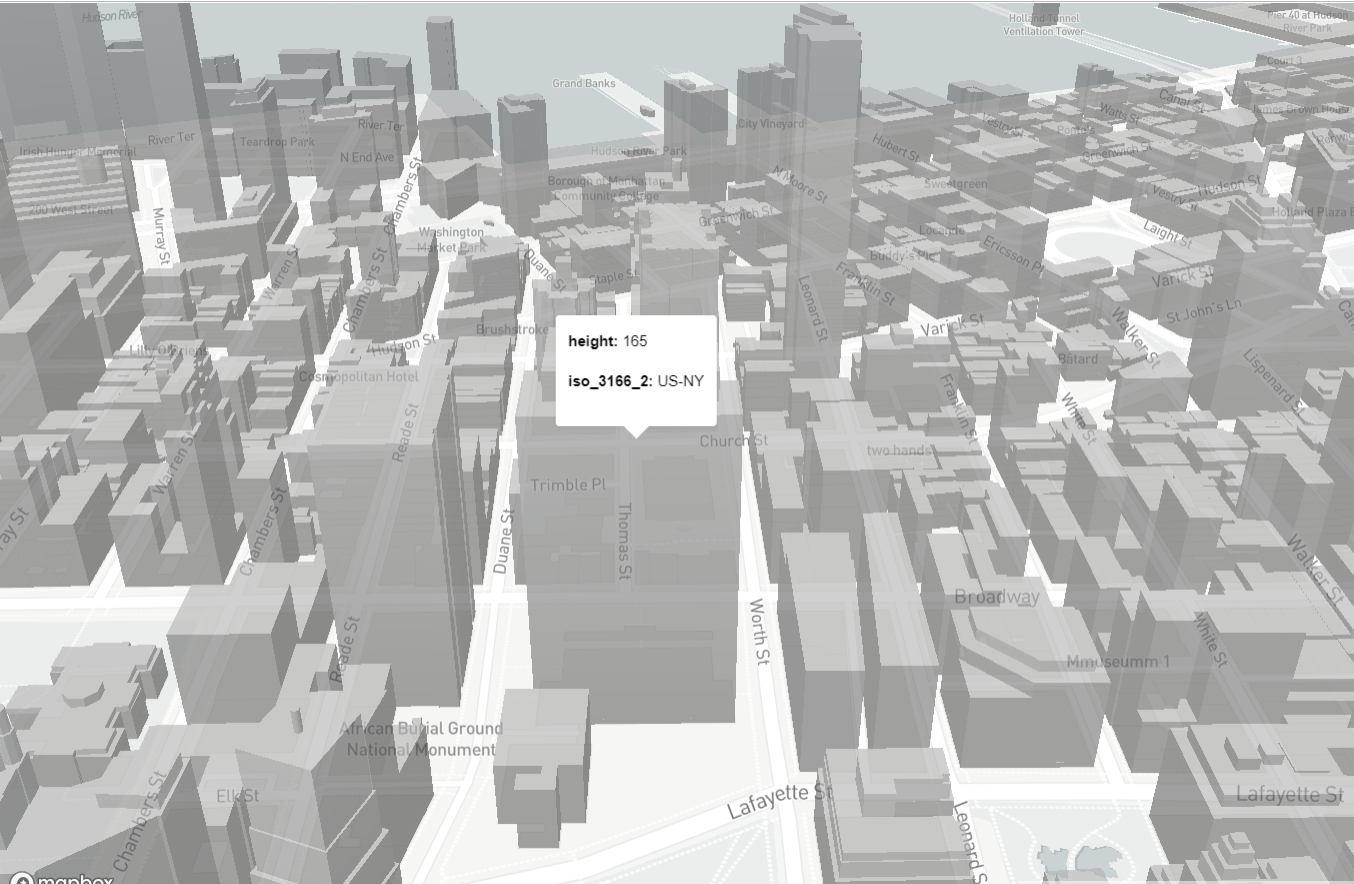Image resolution: width=1354 pixels, height=884 pixels.
Task: Click the City Vineyard label
Action: coord(771,124)
